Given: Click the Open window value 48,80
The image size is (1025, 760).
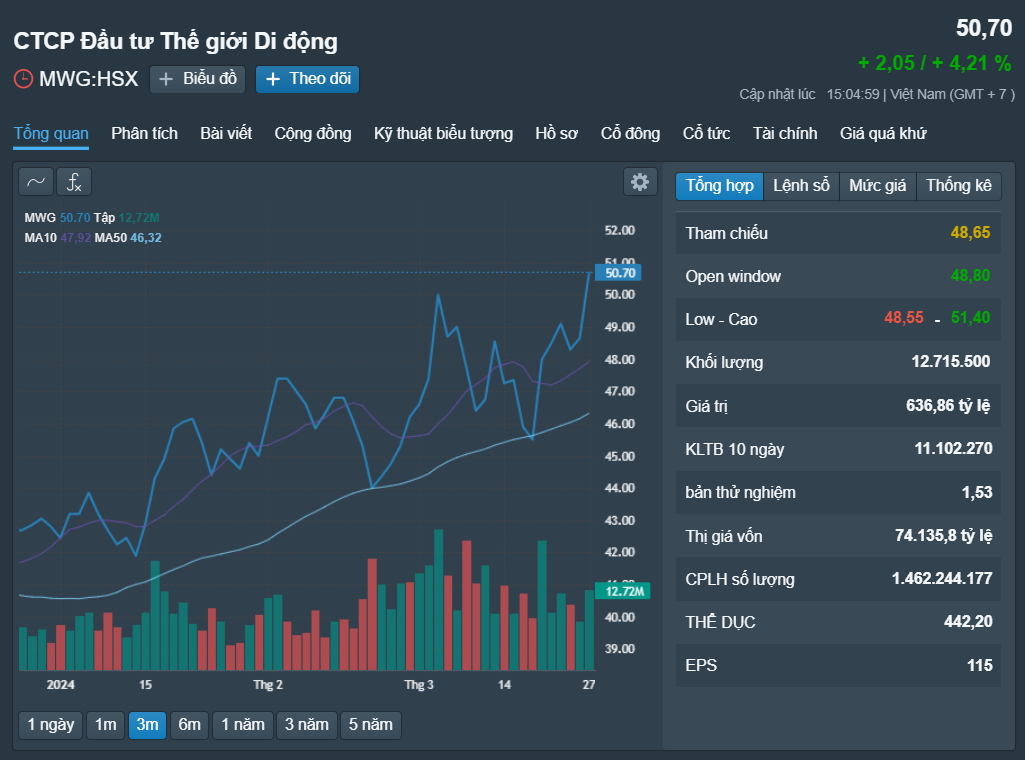Looking at the screenshot, I should pos(970,276).
